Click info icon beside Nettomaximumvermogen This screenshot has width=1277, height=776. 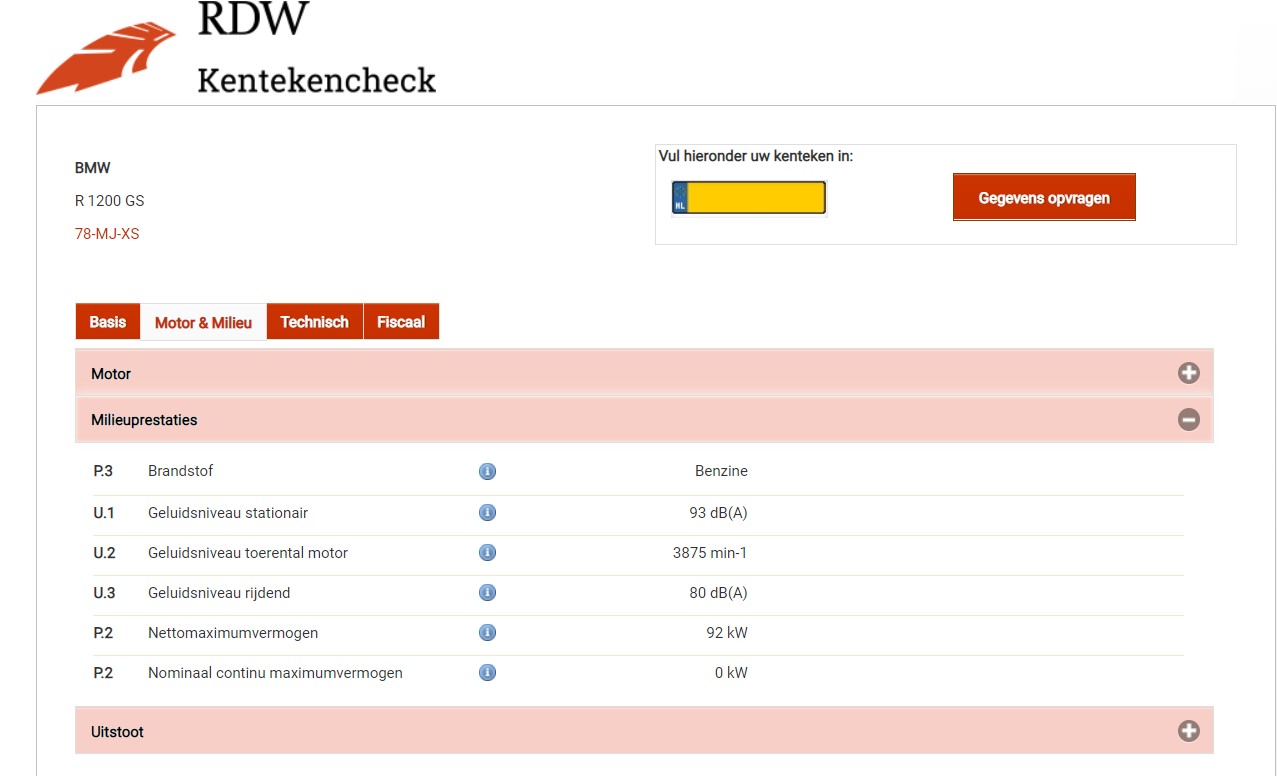click(487, 633)
